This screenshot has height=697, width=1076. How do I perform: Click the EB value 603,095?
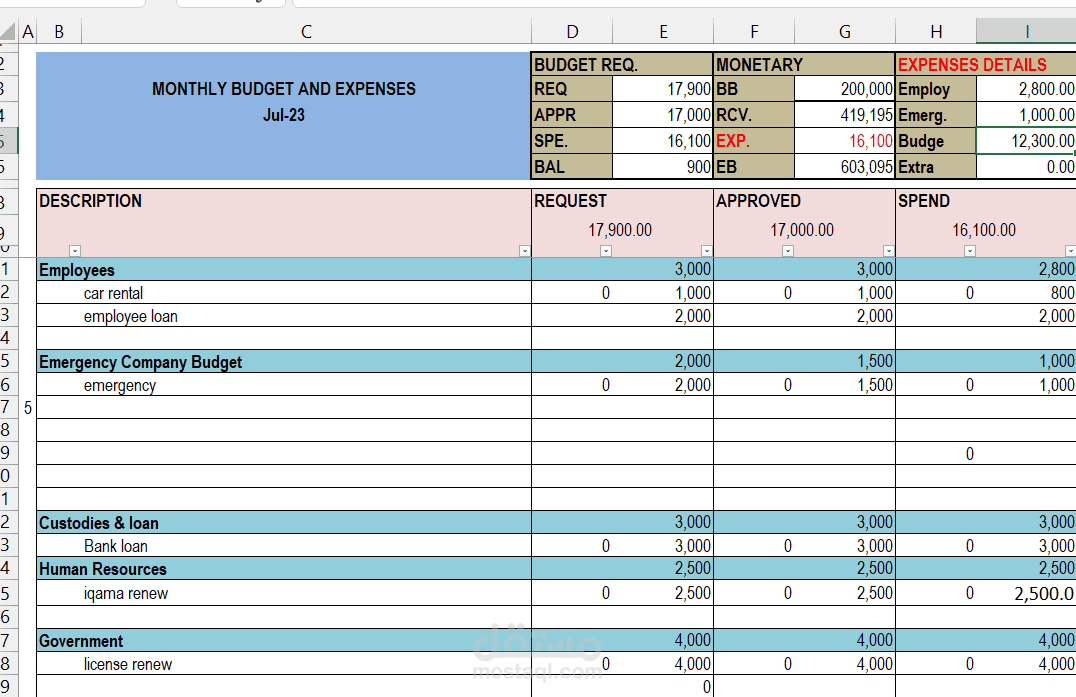pyautogui.click(x=844, y=167)
